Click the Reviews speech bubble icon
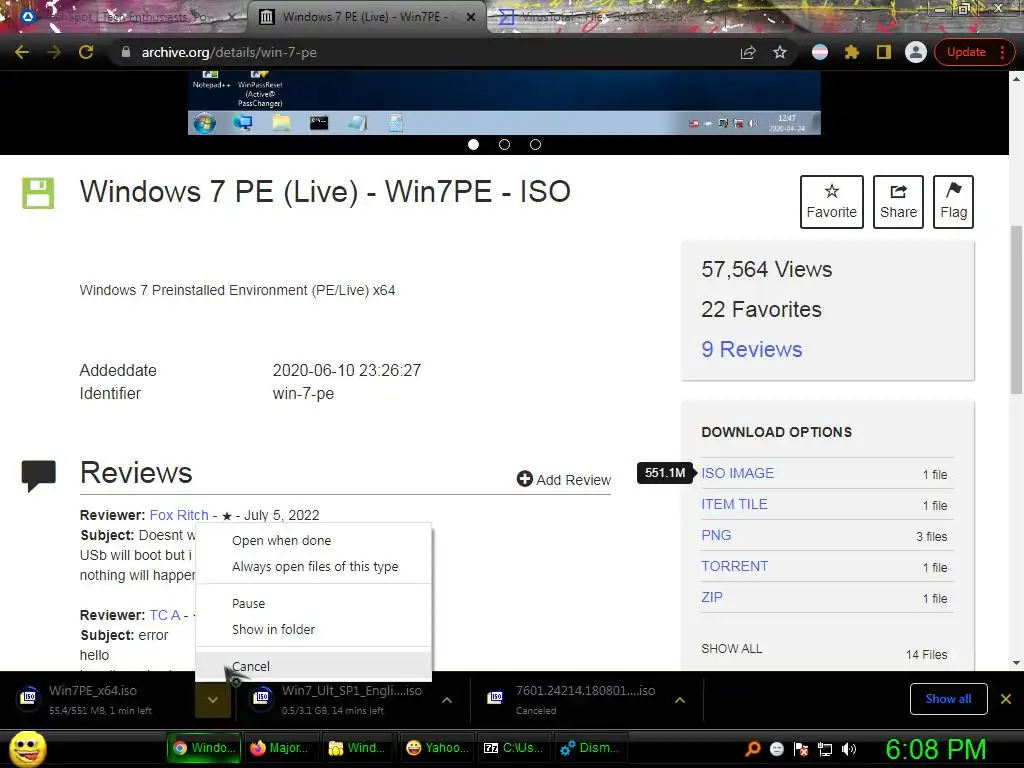Viewport: 1024px width, 768px height. 39,475
